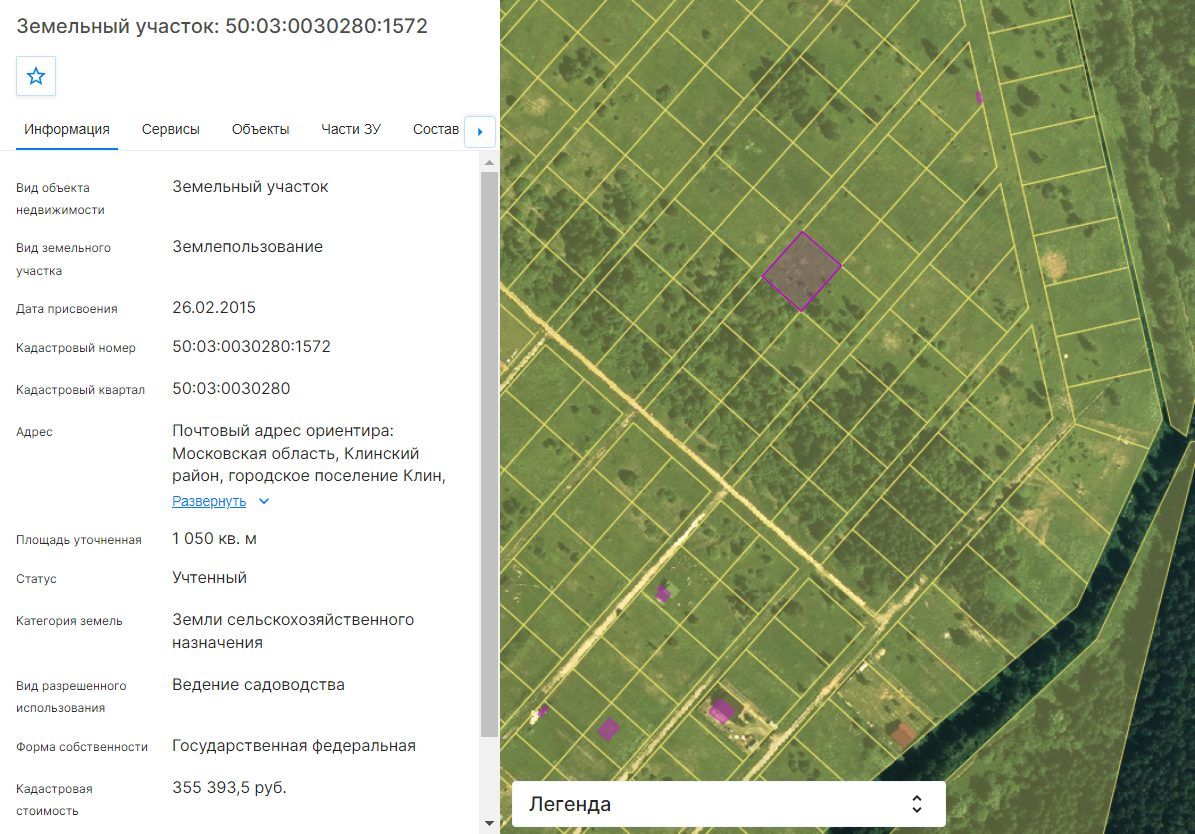1195x834 pixels.
Task: Click Землепользование value
Action: coord(248,246)
